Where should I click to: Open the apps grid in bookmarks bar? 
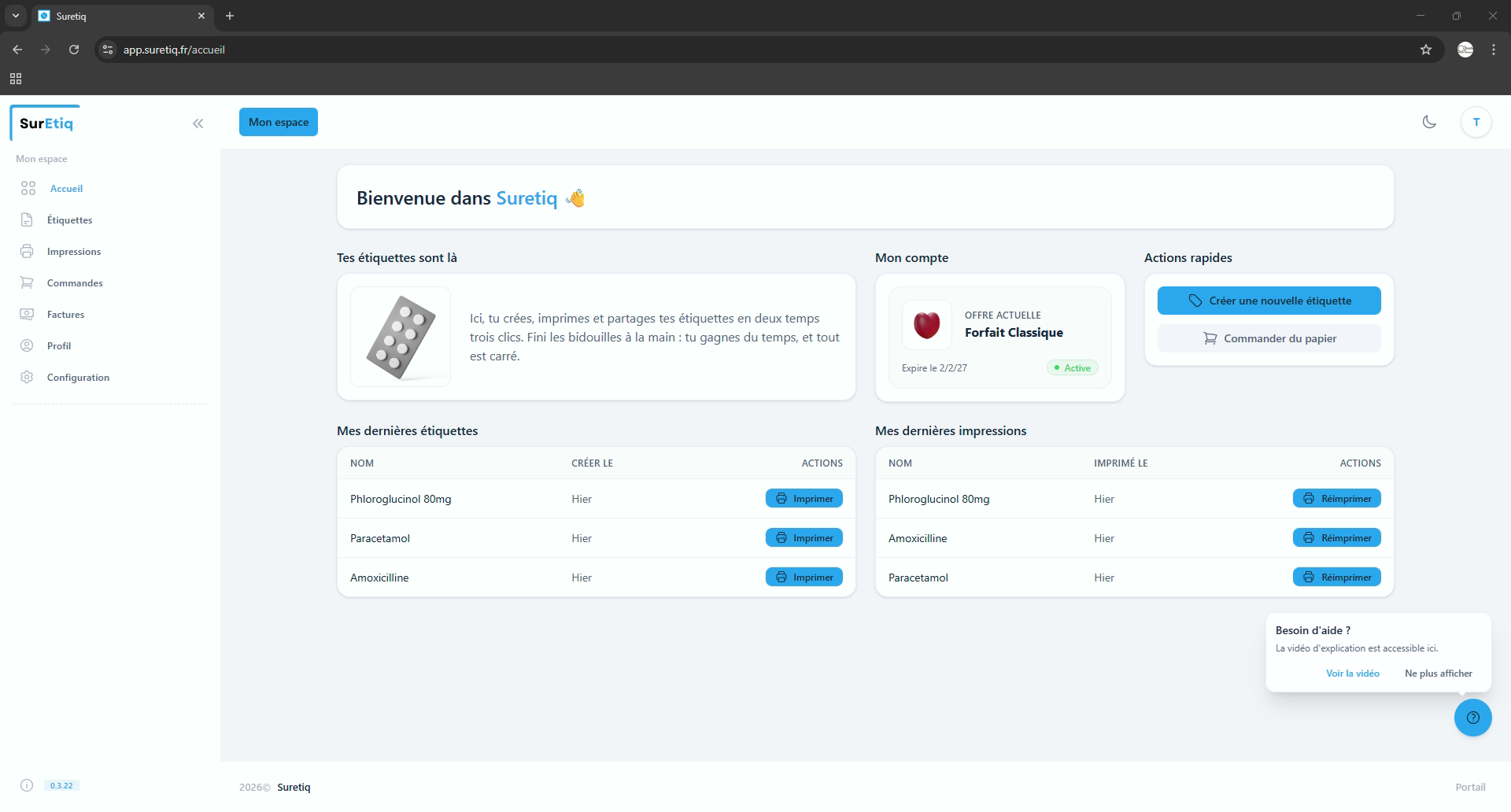click(x=16, y=79)
